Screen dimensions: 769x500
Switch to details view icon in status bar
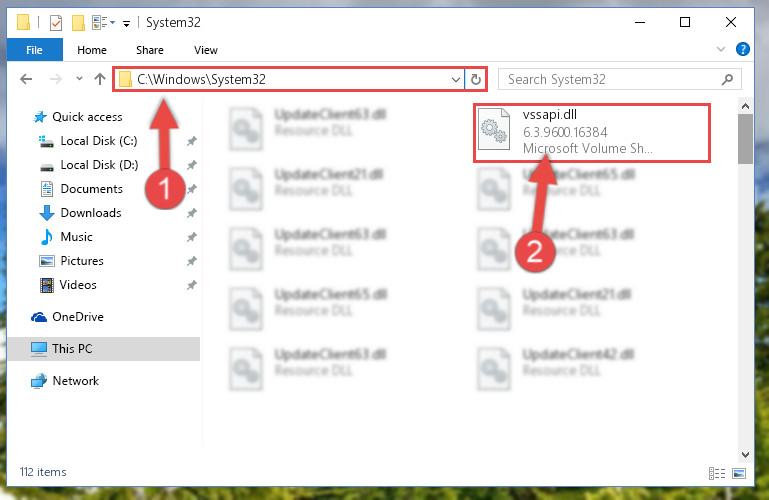pyautogui.click(x=717, y=473)
